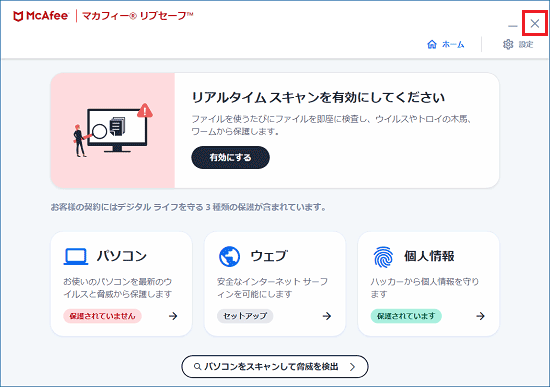Select the パソコン card title
The height and width of the screenshot is (387, 550).
coord(122,256)
